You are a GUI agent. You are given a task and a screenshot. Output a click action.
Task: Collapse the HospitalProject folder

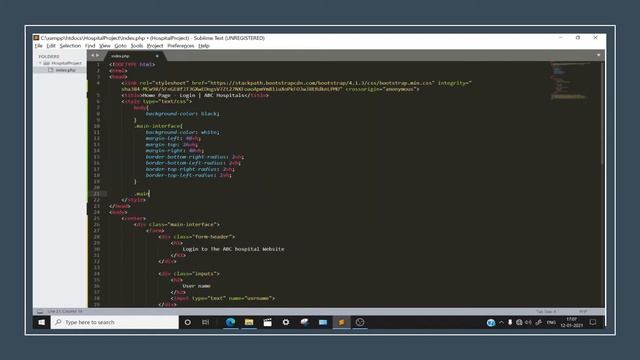point(40,63)
